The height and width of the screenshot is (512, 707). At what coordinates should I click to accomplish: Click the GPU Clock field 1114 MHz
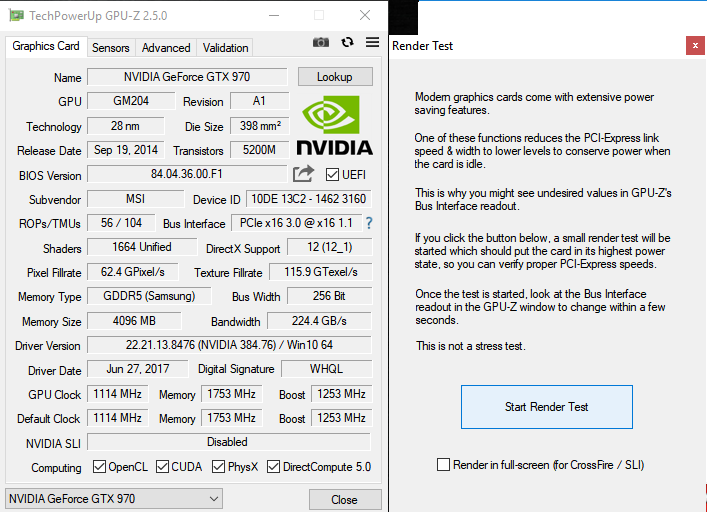pos(117,394)
